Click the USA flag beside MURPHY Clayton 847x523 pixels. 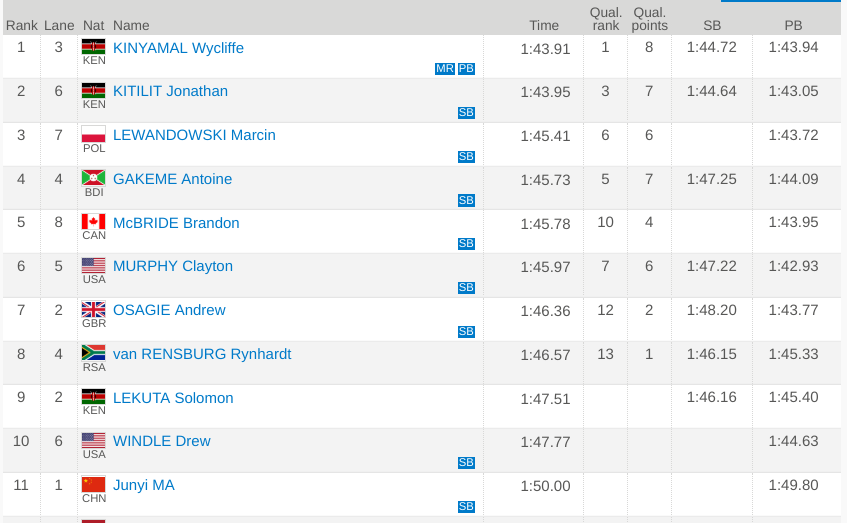(x=93, y=265)
